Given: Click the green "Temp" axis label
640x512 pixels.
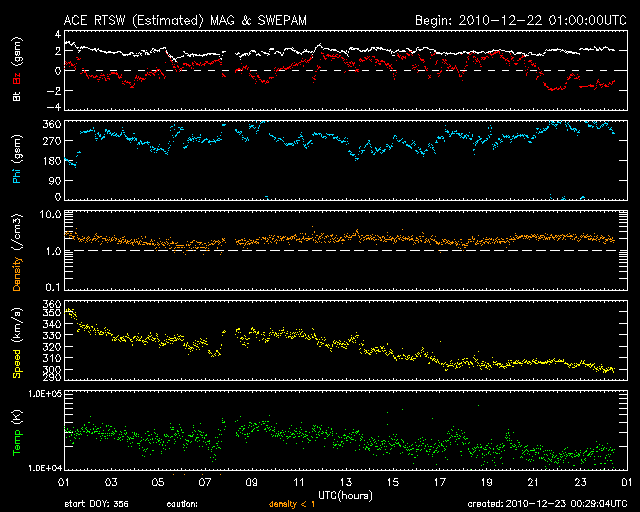Looking at the screenshot, I should tap(17, 442).
